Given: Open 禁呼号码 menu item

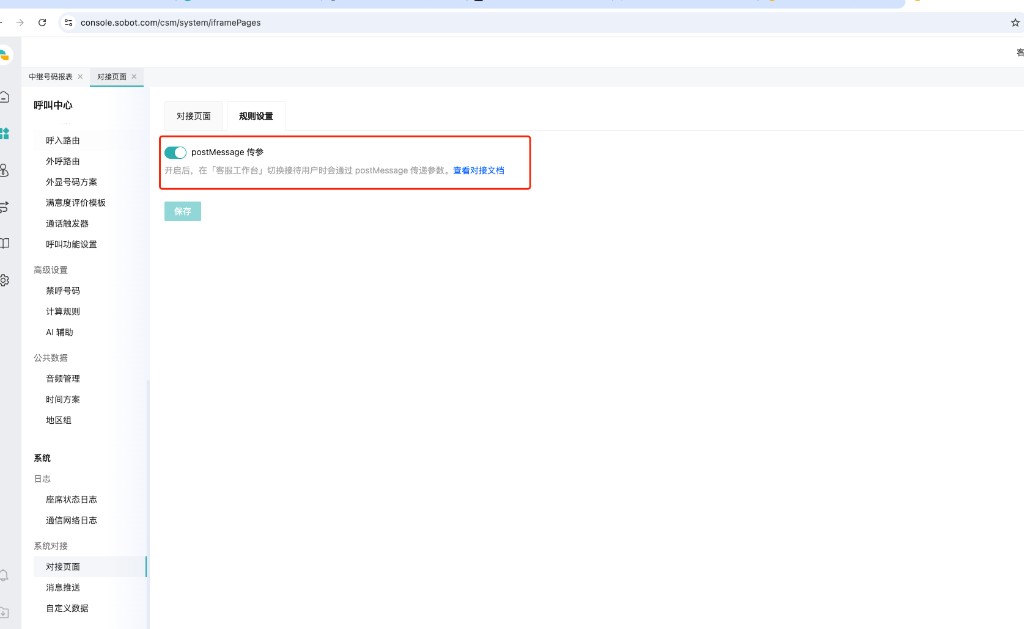Looking at the screenshot, I should click(63, 291).
